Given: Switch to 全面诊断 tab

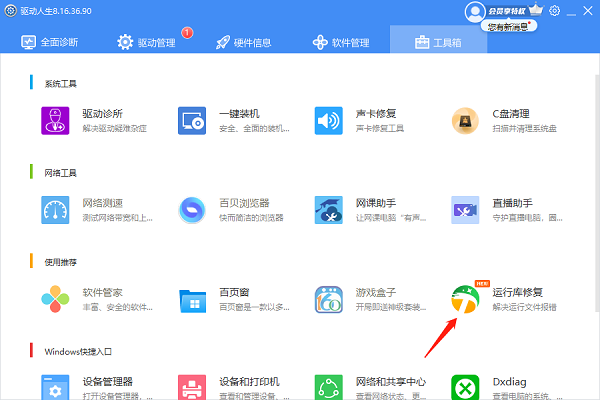Looking at the screenshot, I should (x=49, y=42).
